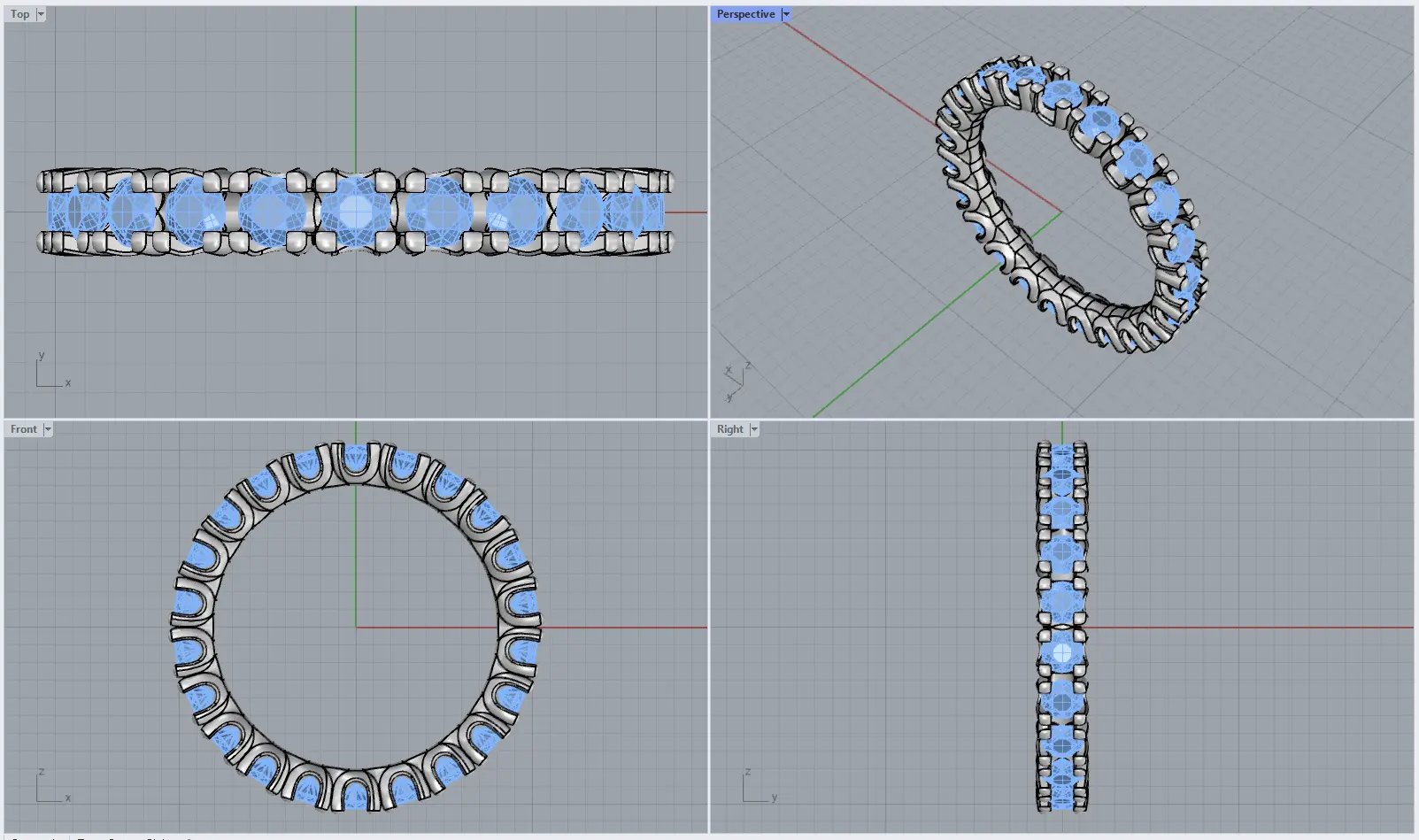Expand the Perspective viewport dropdown arrow
Viewport: 1419px width, 840px height.
point(786,14)
